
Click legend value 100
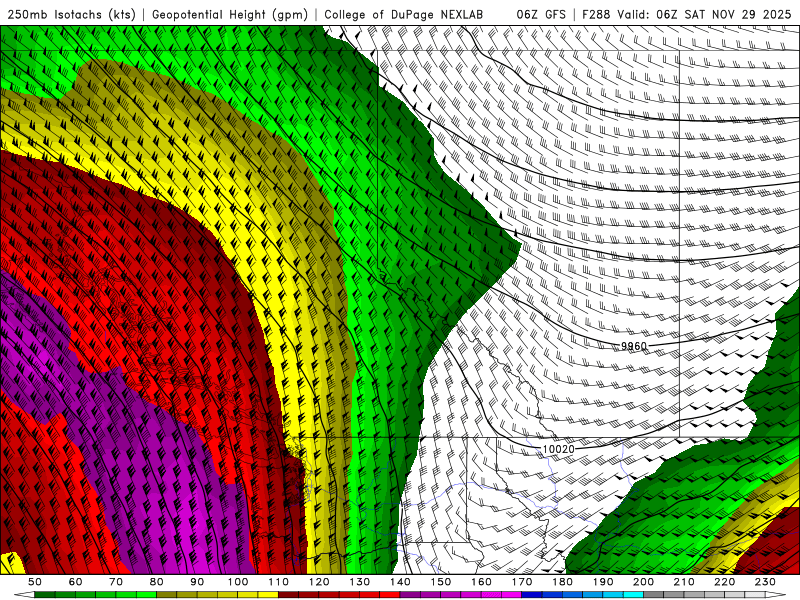[x=238, y=582]
